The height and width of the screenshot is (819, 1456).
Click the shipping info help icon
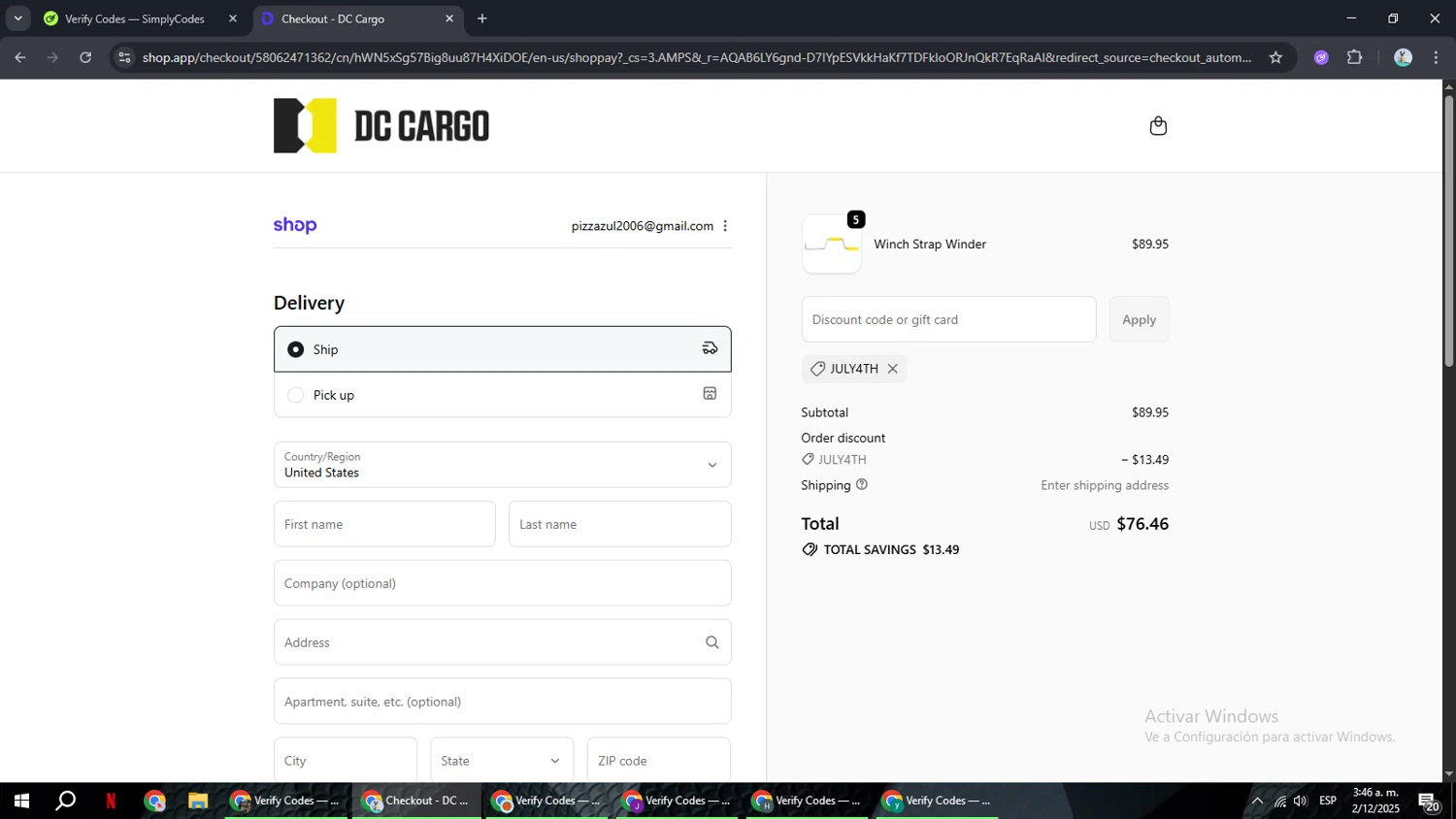pyautogui.click(x=861, y=484)
